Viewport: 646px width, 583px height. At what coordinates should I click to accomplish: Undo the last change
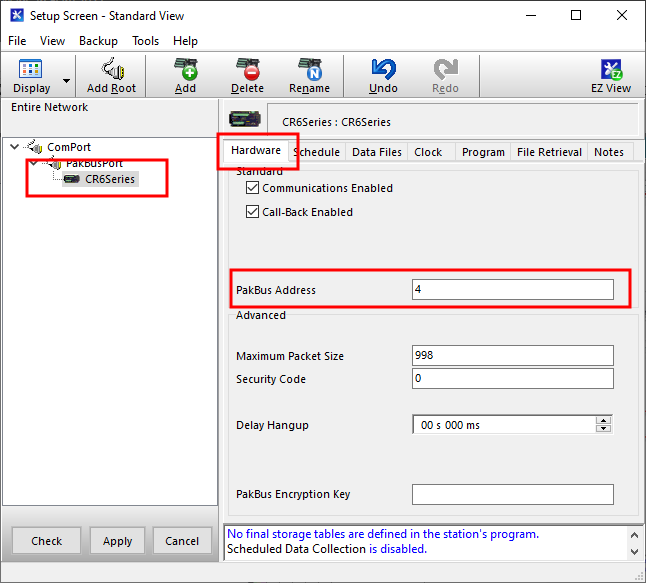tap(383, 76)
